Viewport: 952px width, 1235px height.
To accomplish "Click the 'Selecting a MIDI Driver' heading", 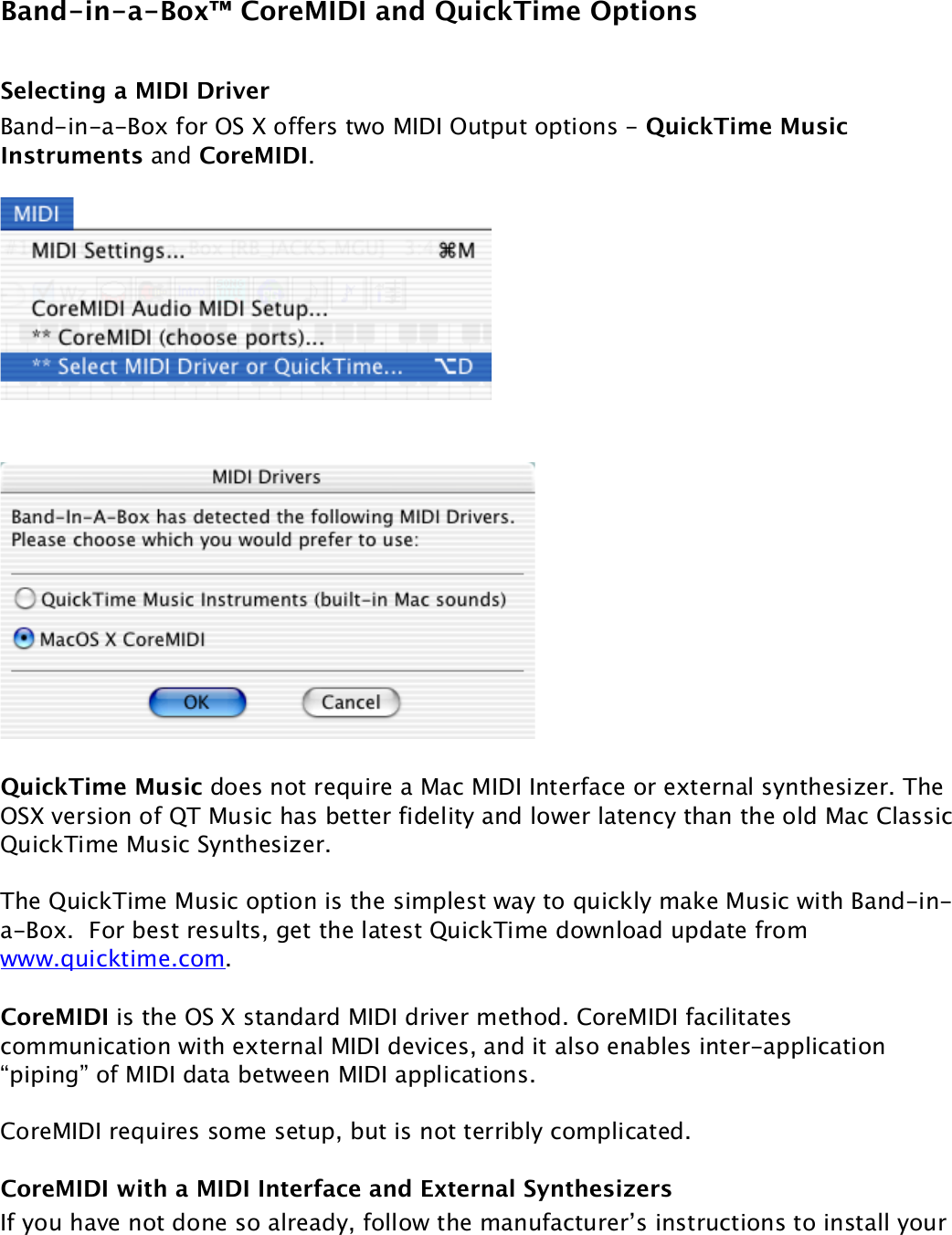I will pos(135,90).
